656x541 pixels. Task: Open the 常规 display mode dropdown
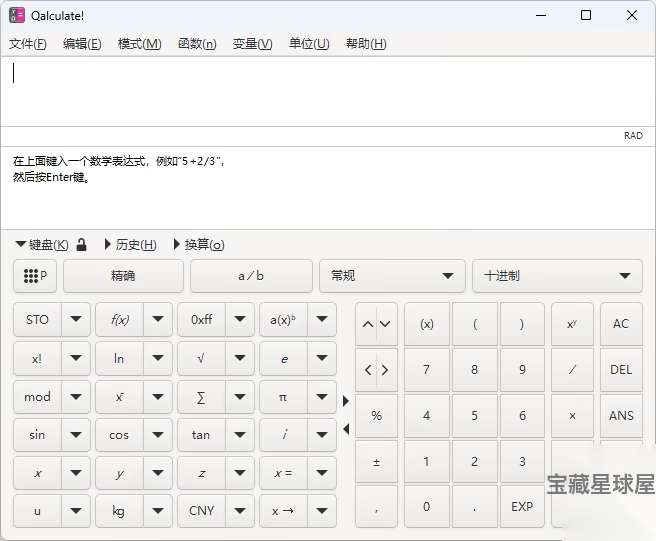(392, 276)
